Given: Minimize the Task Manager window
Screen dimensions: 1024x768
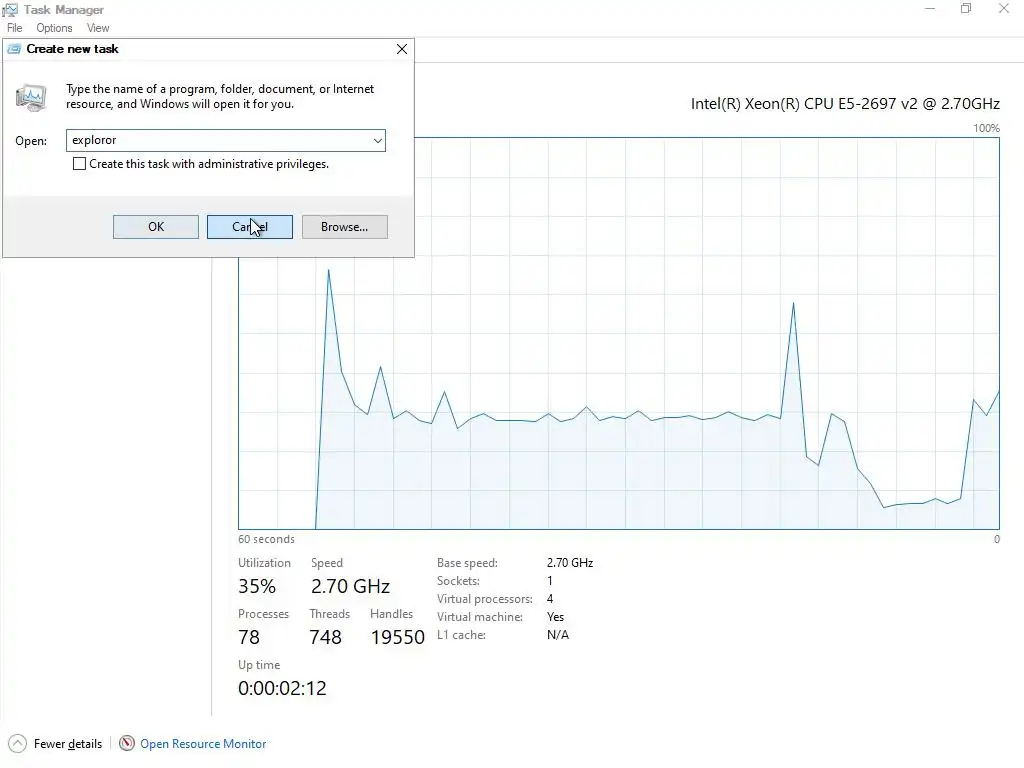Looking at the screenshot, I should (930, 9).
